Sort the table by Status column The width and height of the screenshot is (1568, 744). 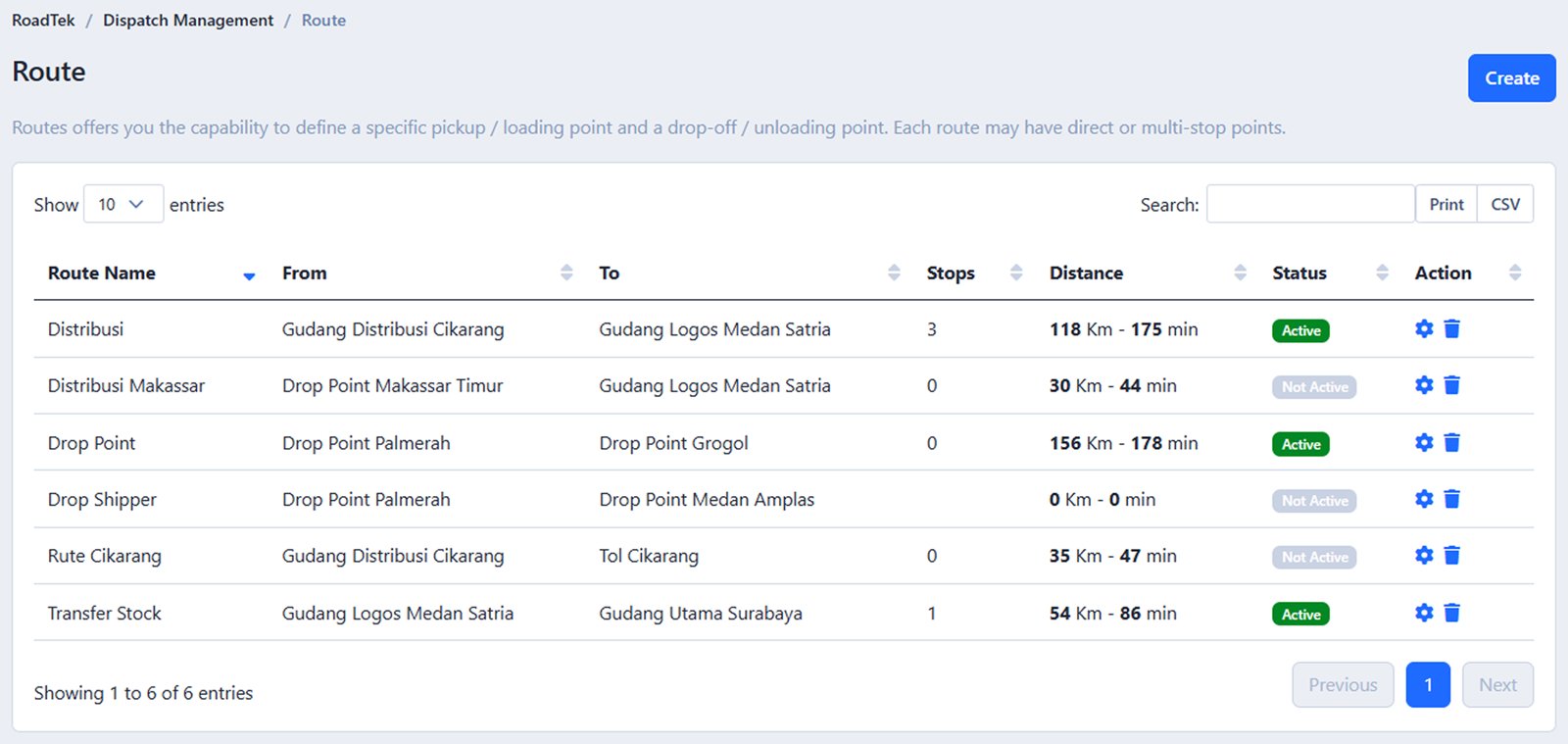click(1299, 273)
